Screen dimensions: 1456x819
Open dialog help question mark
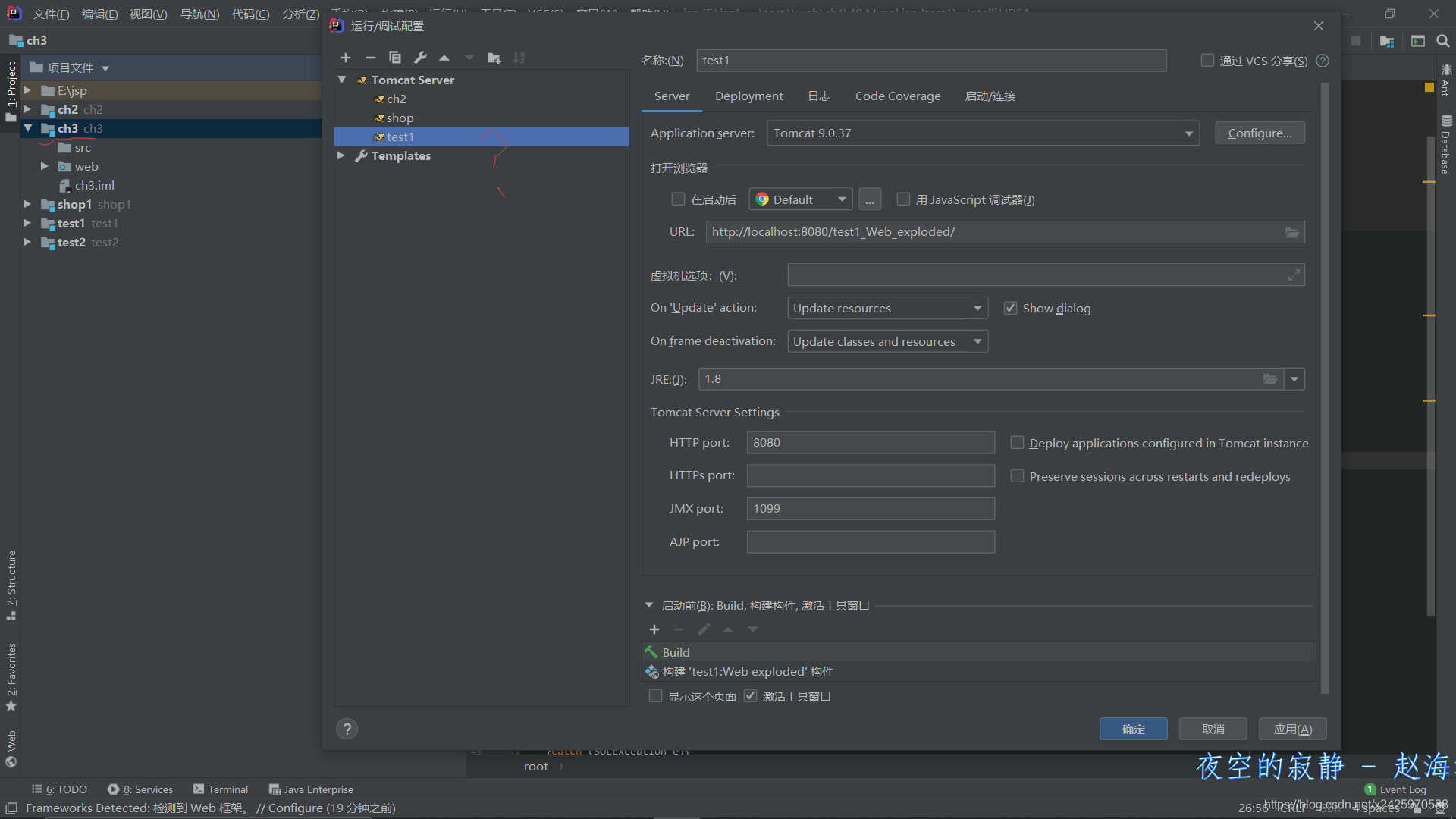coord(347,729)
